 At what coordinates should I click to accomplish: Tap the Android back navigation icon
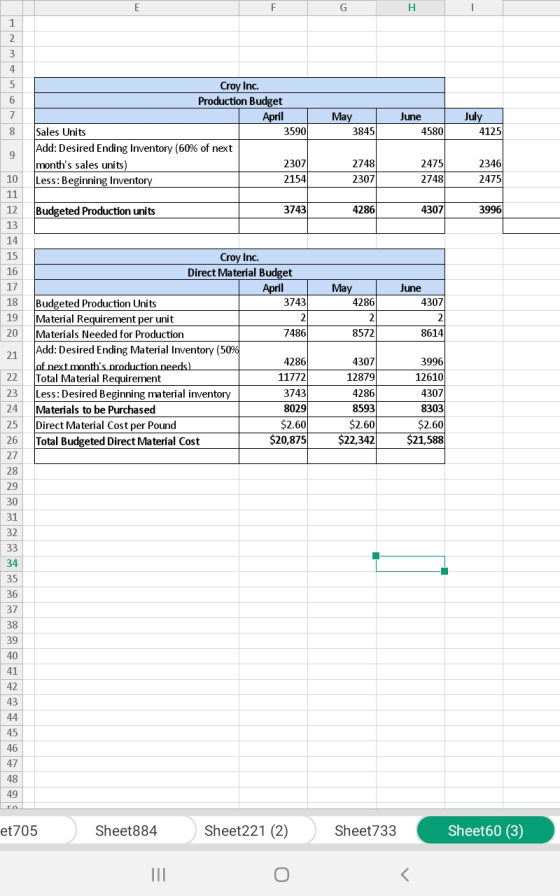[405, 874]
